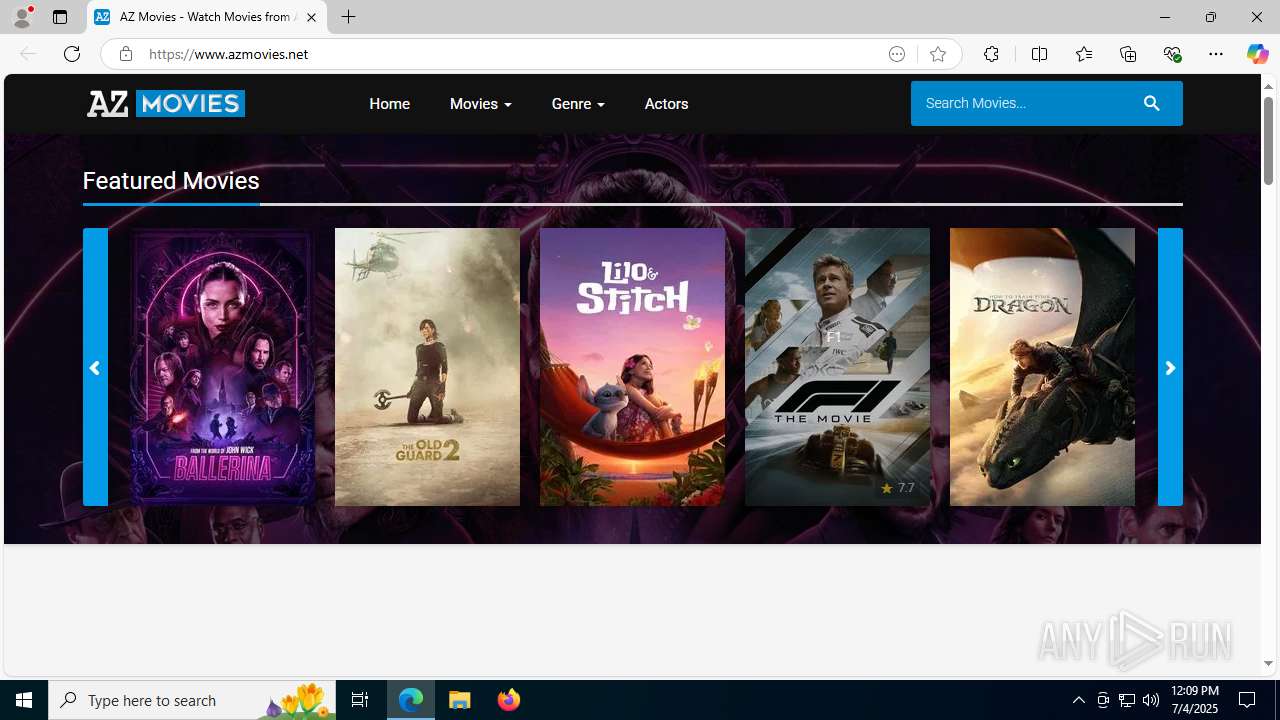Expand the Movies dropdown menu

[x=481, y=104]
